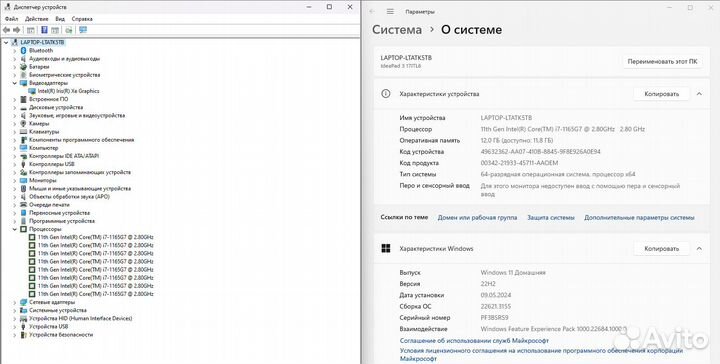Select Звуковые, игровые и видеоустройства item

coord(77,116)
